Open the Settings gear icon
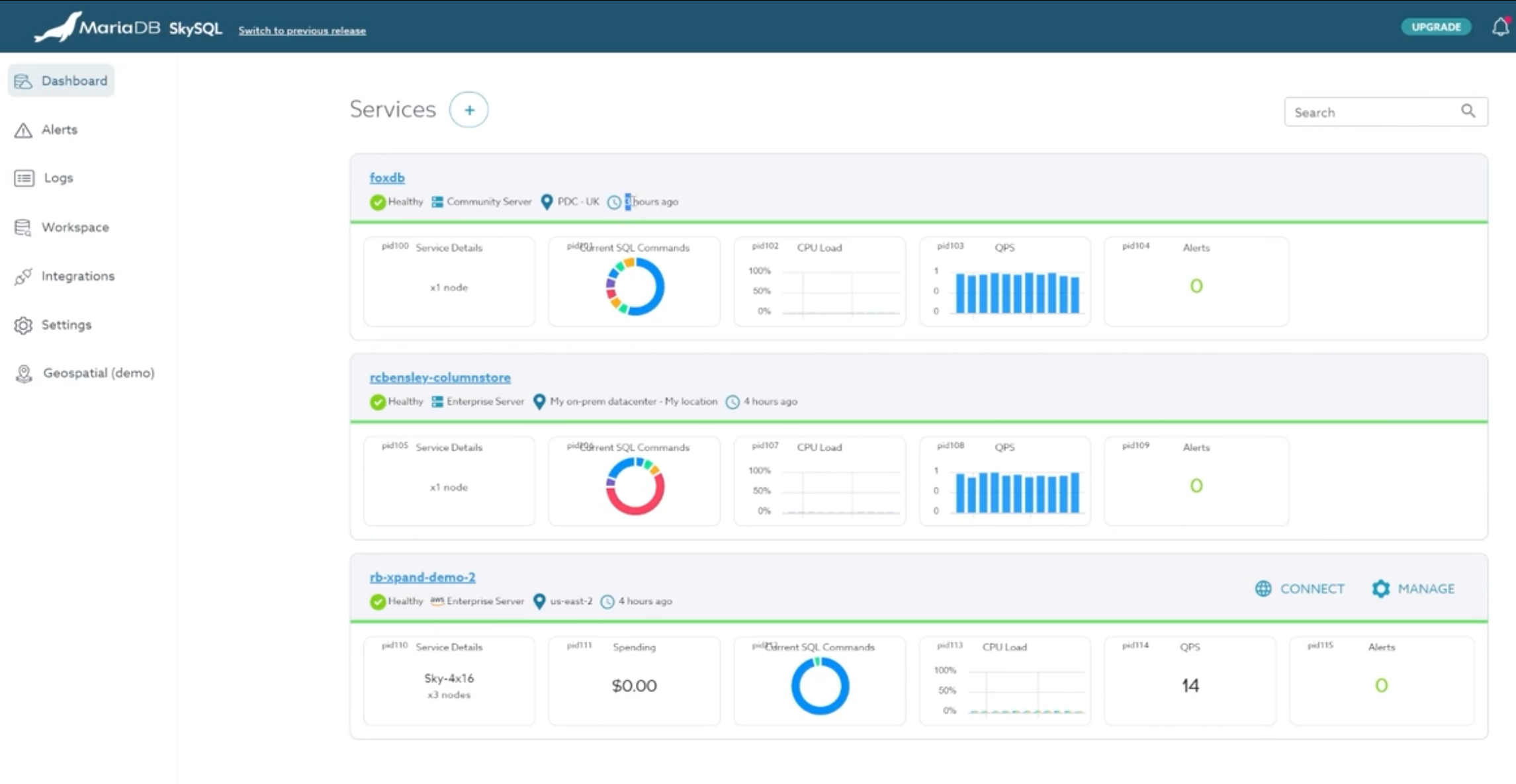This screenshot has width=1516, height=784. click(23, 325)
